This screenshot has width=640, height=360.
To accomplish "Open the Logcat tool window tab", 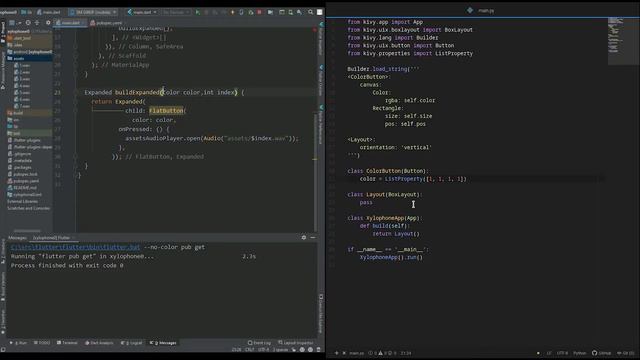I will pos(131,343).
